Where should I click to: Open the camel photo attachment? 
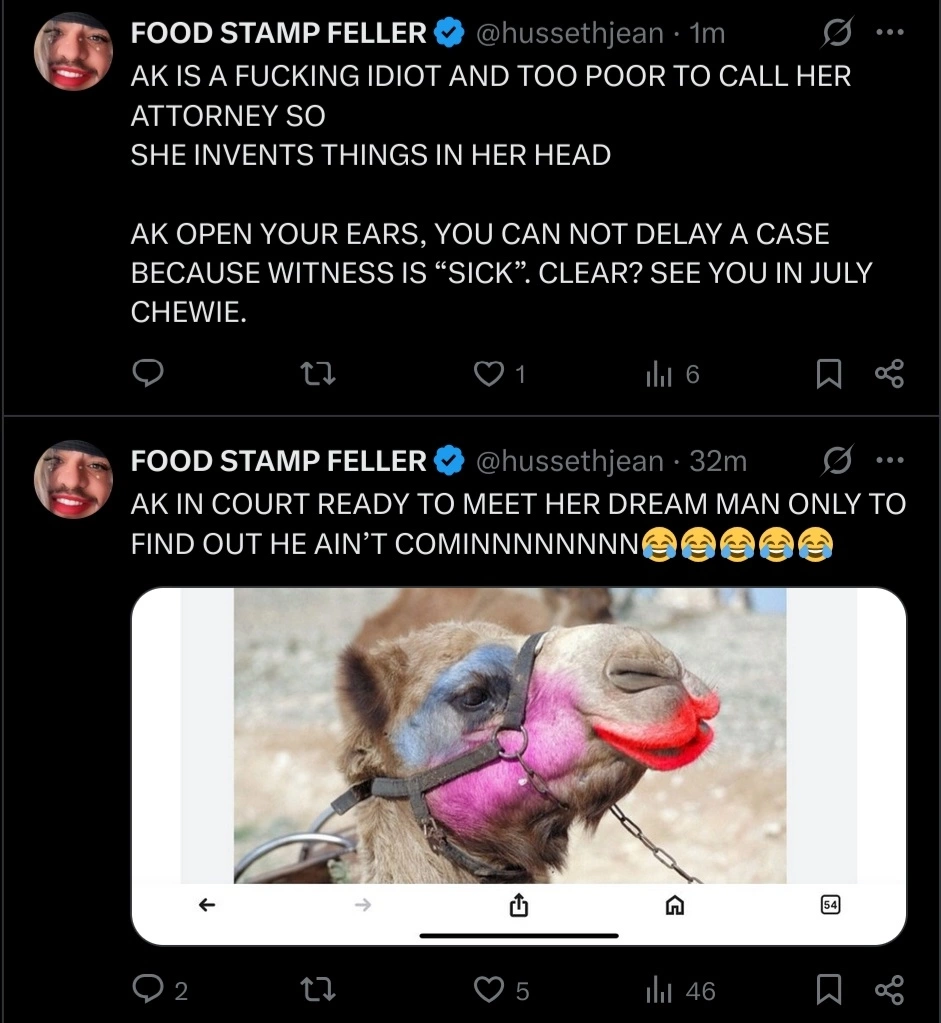coord(519,766)
